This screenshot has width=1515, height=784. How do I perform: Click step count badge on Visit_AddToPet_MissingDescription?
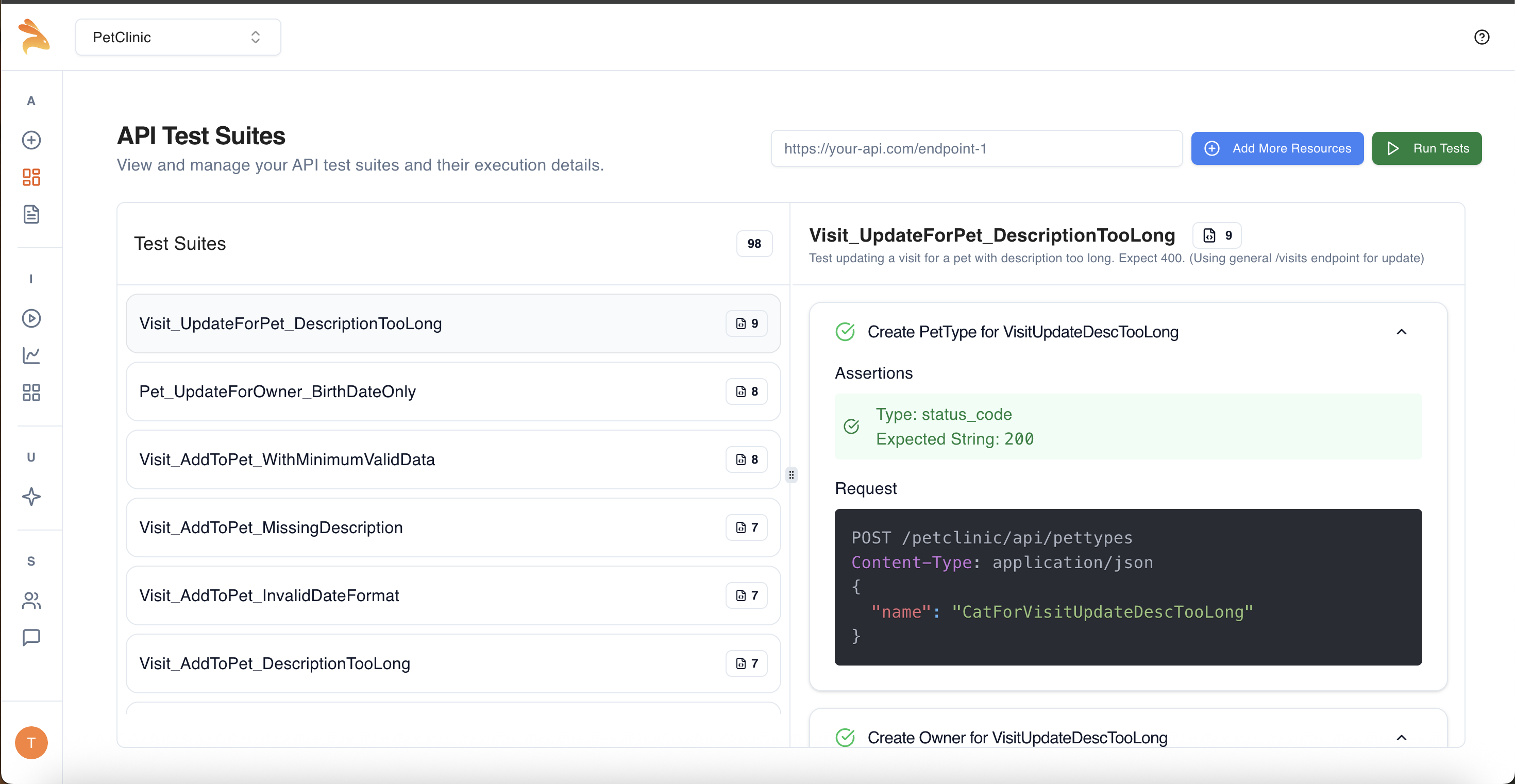746,527
